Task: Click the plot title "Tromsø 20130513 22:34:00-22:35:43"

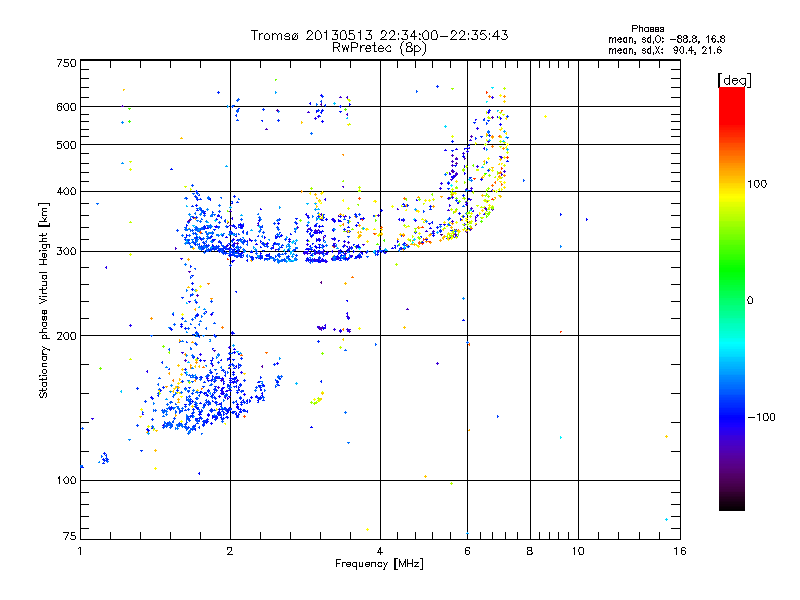Action: (x=380, y=35)
